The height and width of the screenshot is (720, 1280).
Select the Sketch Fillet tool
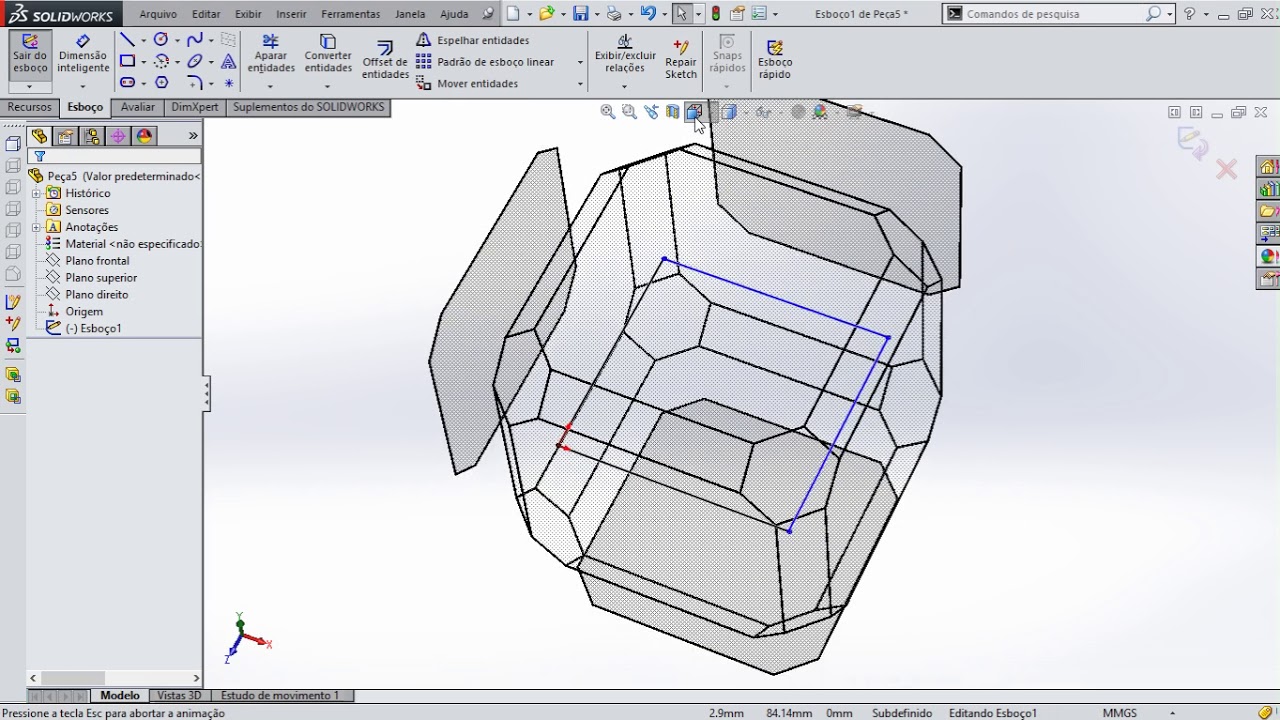[194, 83]
